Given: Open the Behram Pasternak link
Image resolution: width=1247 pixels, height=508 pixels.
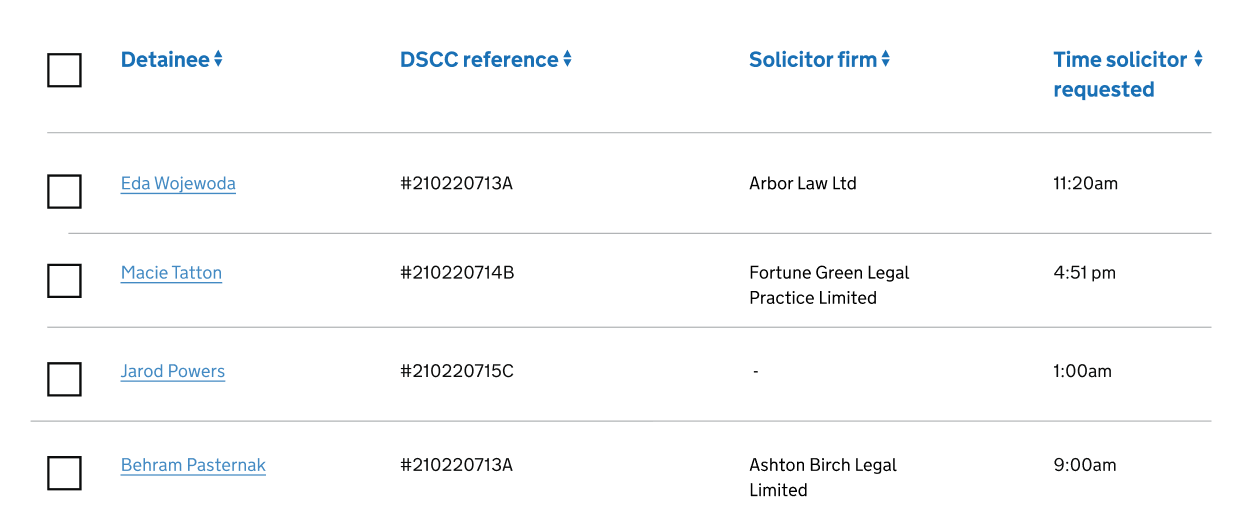Looking at the screenshot, I should click(x=193, y=465).
